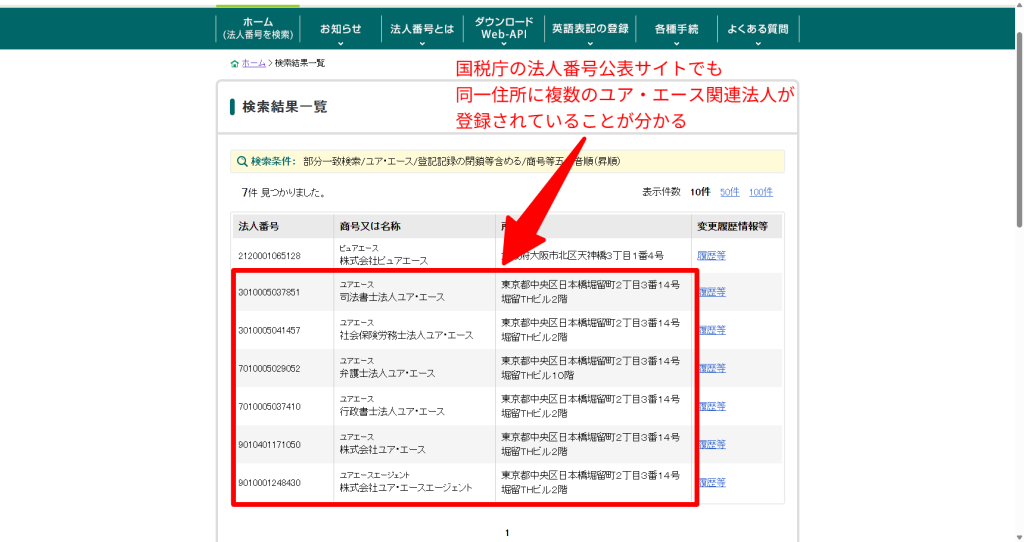Open 履歴等 for 社会保険労務士法人ユア・エース
Viewport: 1024px width, 542px height.
pyautogui.click(x=711, y=330)
